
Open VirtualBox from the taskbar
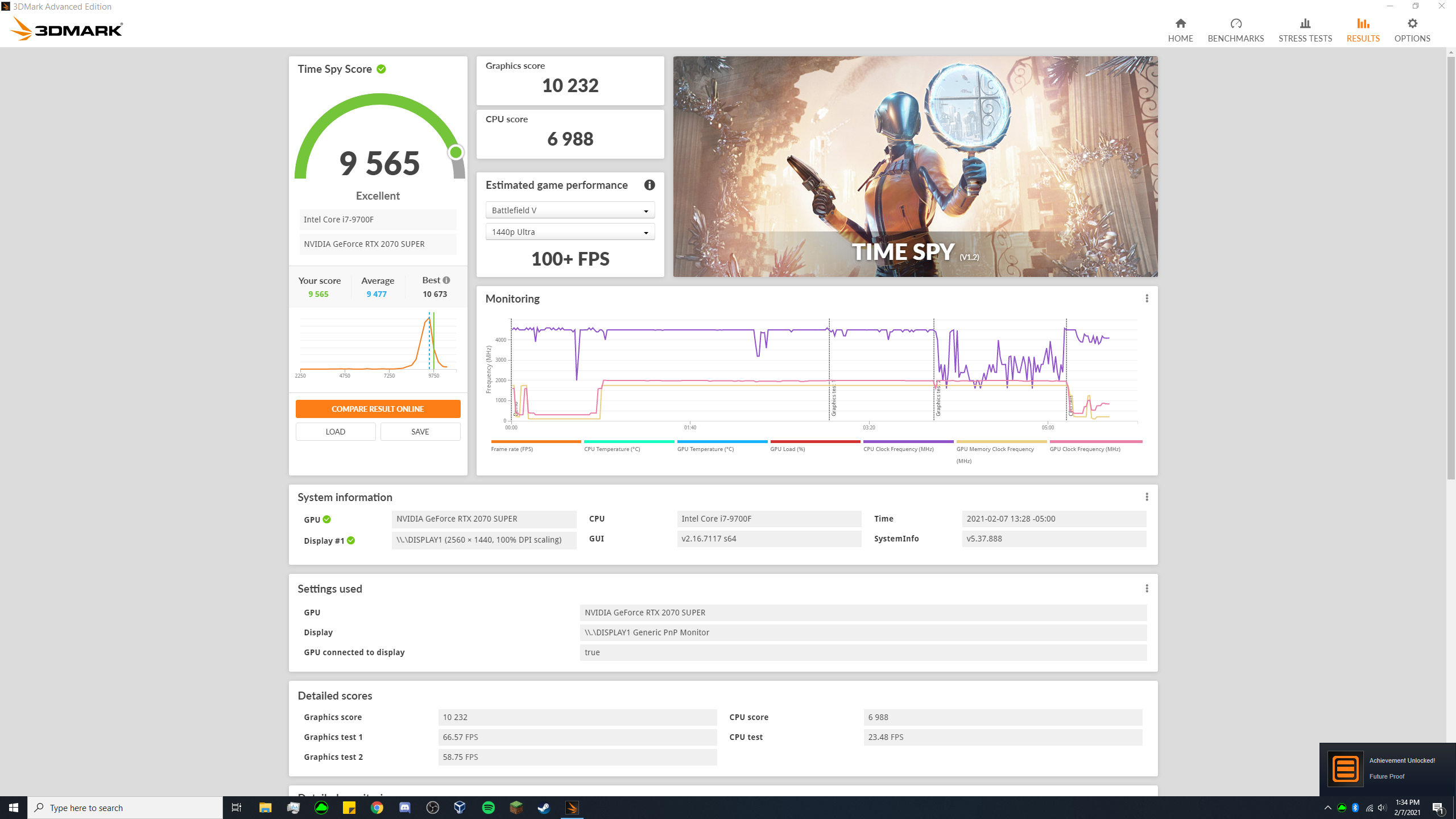click(x=460, y=808)
